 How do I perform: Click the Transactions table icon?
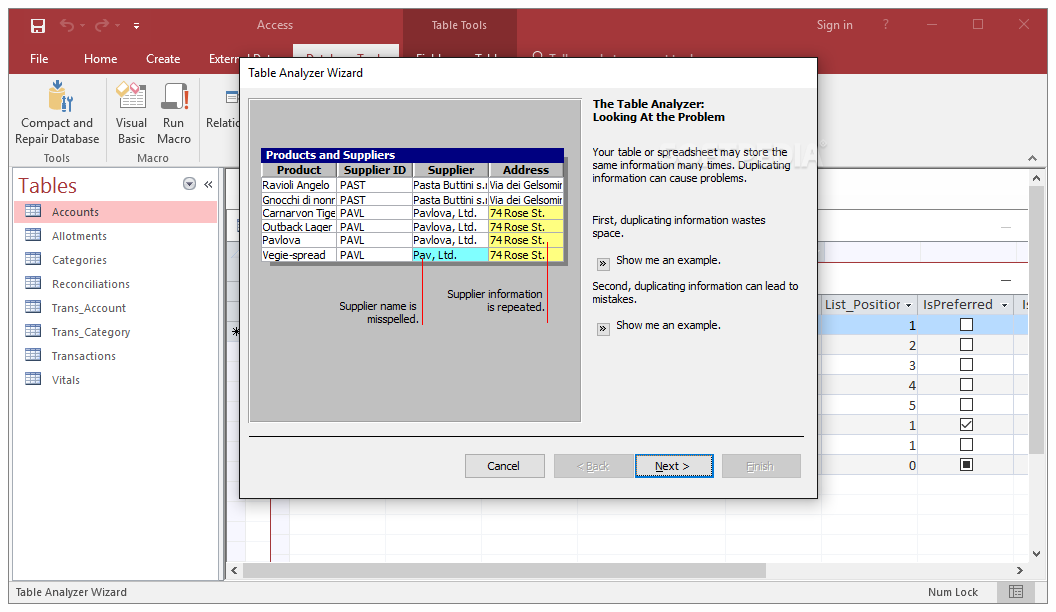pyautogui.click(x=33, y=355)
